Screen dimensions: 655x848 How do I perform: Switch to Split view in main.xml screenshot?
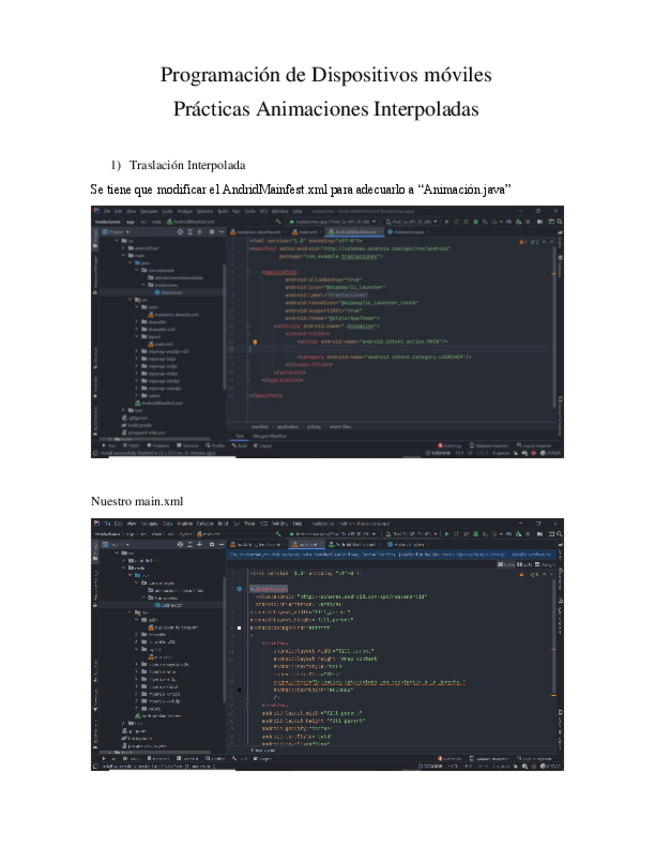[x=525, y=565]
